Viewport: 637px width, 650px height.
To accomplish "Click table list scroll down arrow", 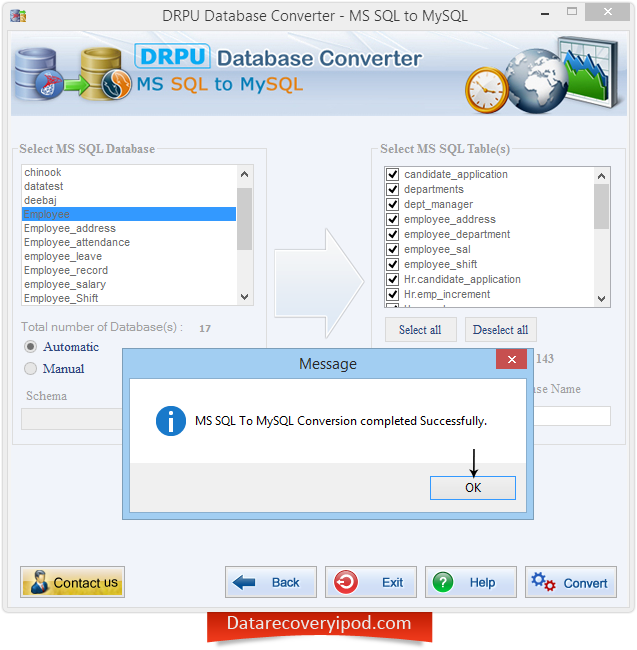I will [601, 298].
